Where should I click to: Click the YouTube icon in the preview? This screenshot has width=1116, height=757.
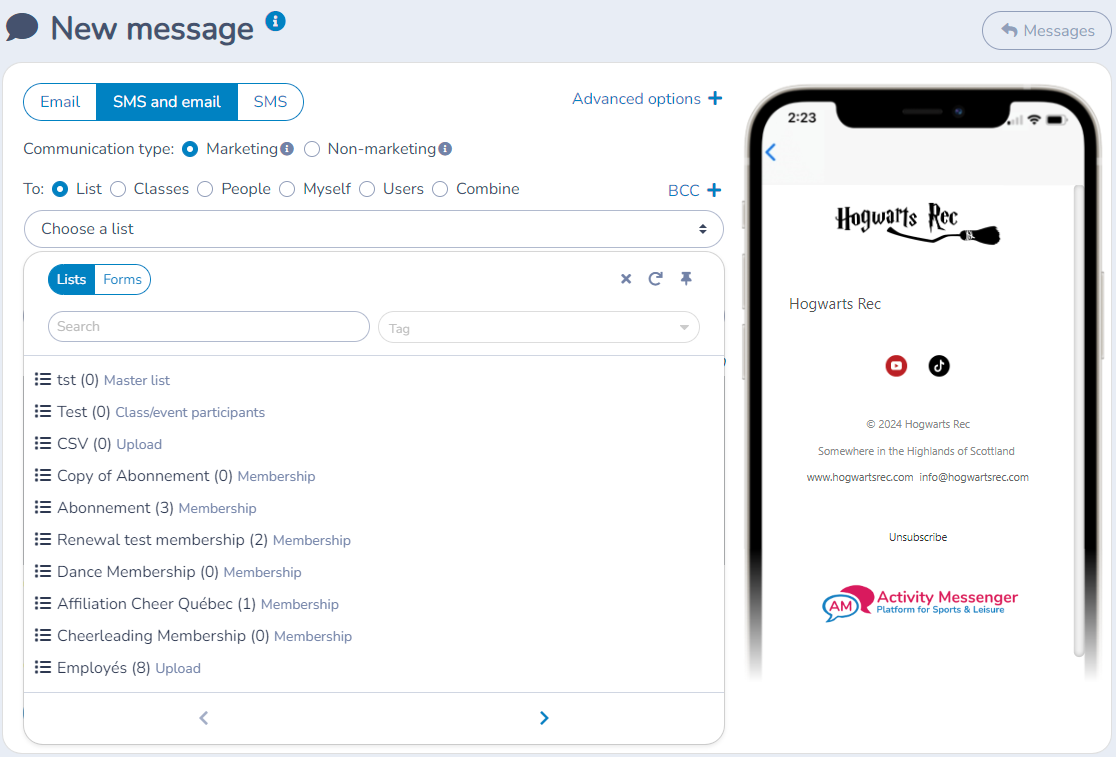point(896,366)
